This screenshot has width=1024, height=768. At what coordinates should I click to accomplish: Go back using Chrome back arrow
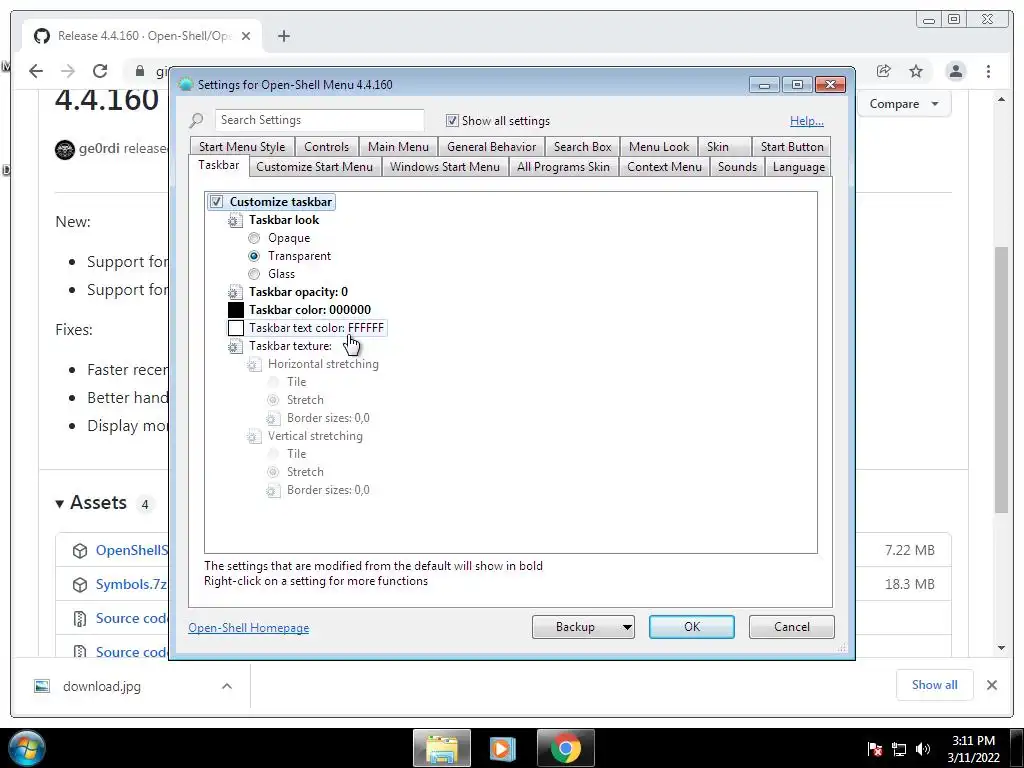(36, 71)
